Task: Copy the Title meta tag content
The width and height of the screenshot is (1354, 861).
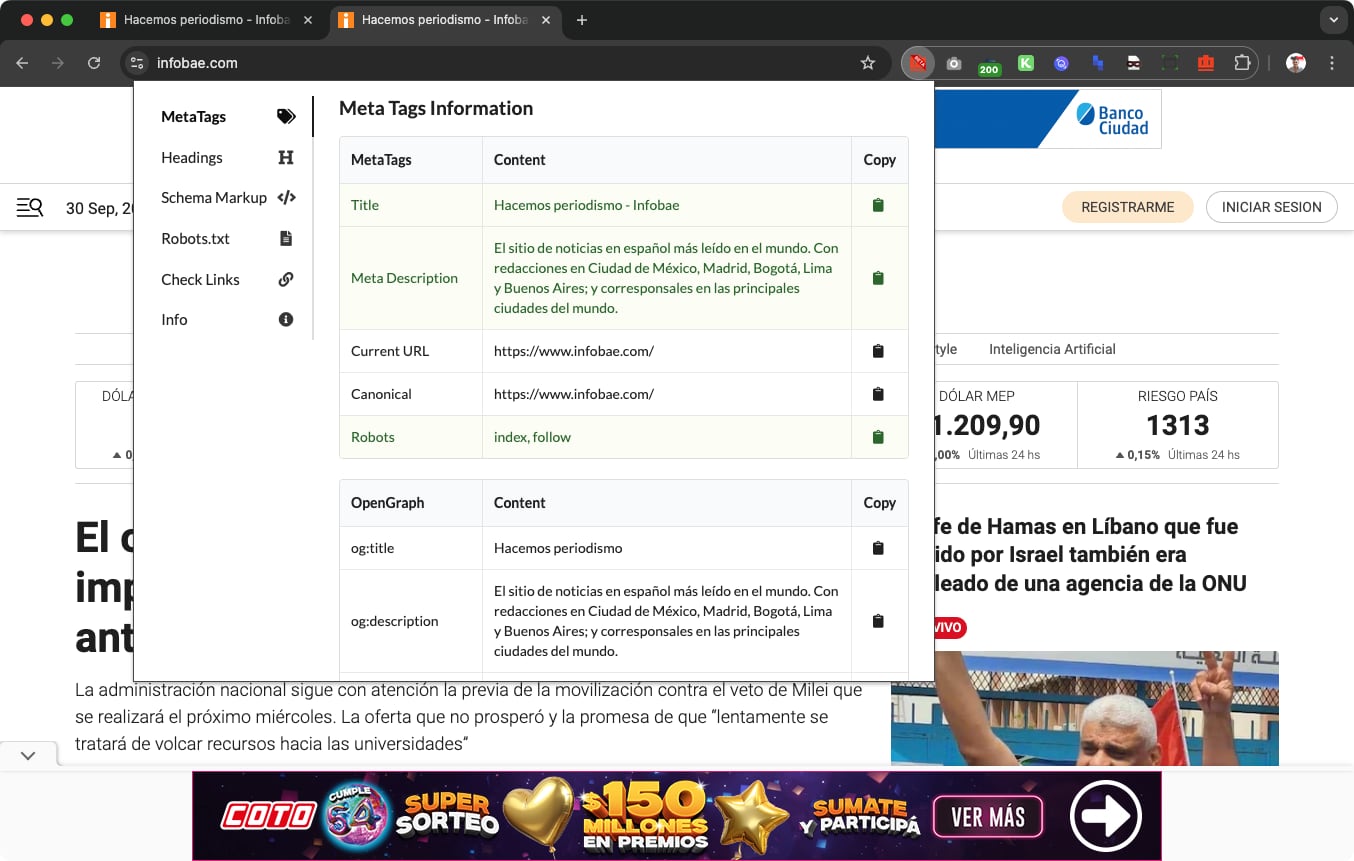Action: 878,205
